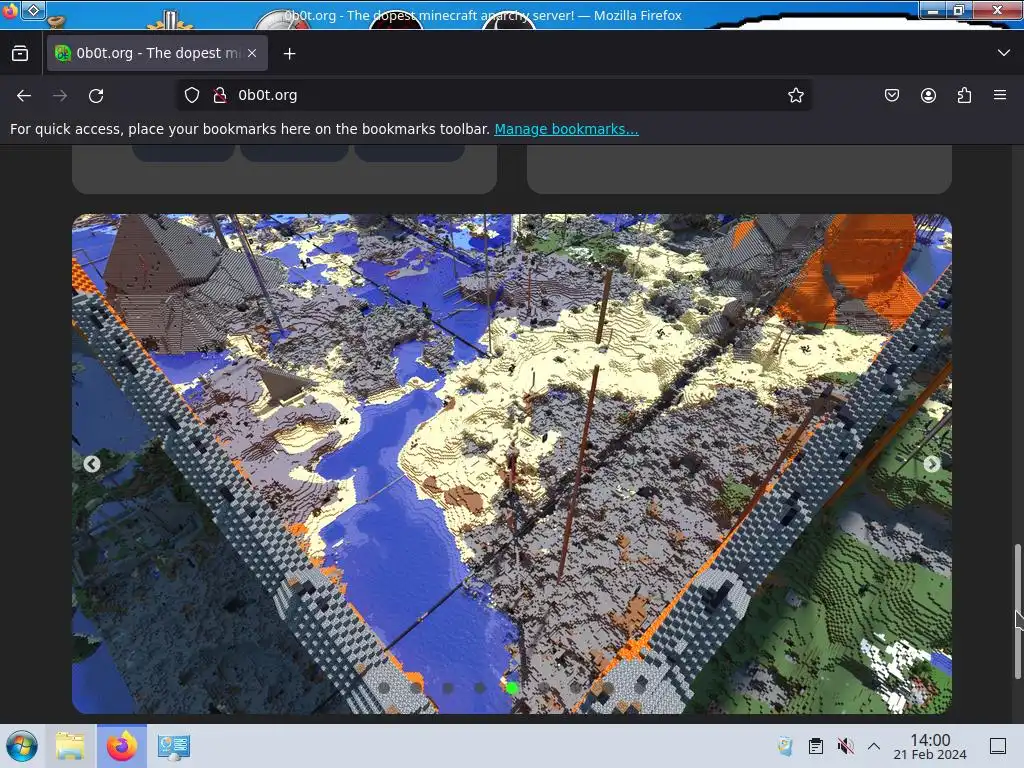
Task: Open the file manager folder on the taskbar
Action: 70,746
